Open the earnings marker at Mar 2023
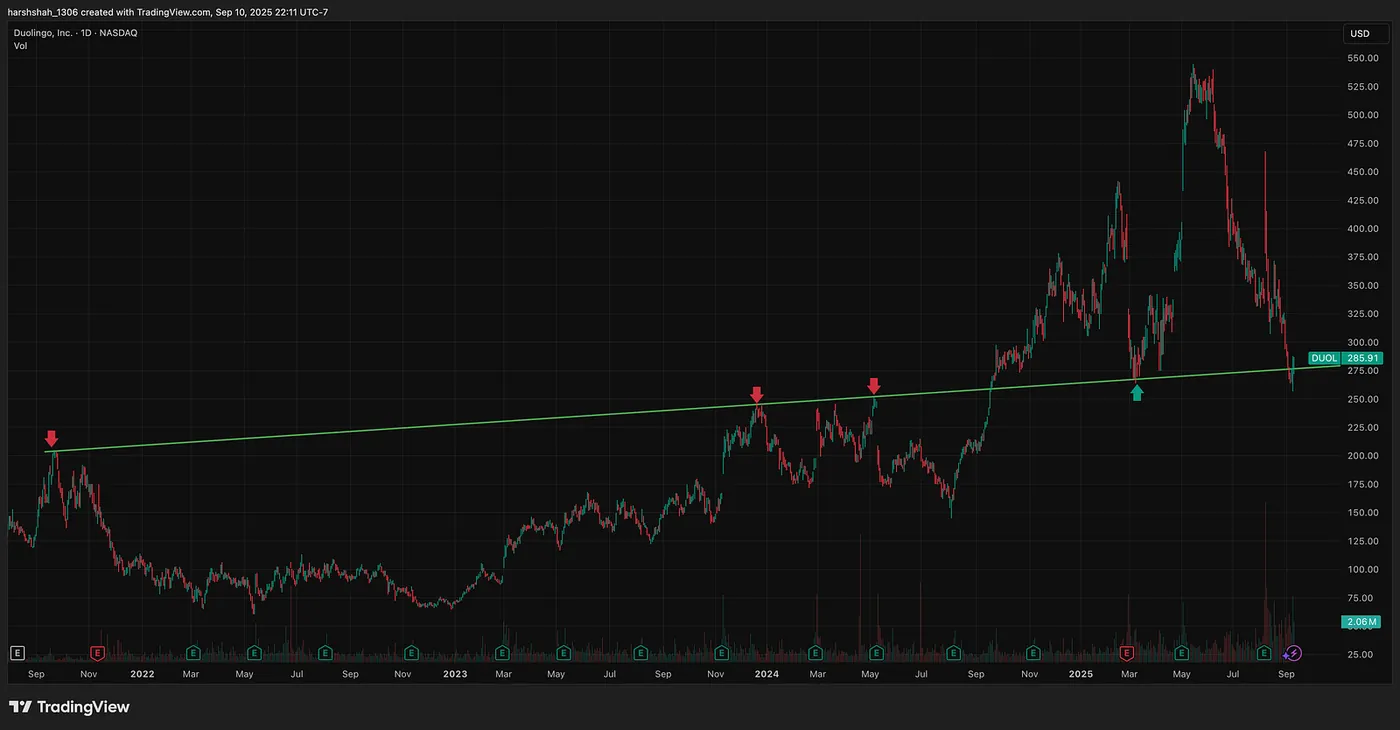1400x730 pixels. (x=504, y=653)
